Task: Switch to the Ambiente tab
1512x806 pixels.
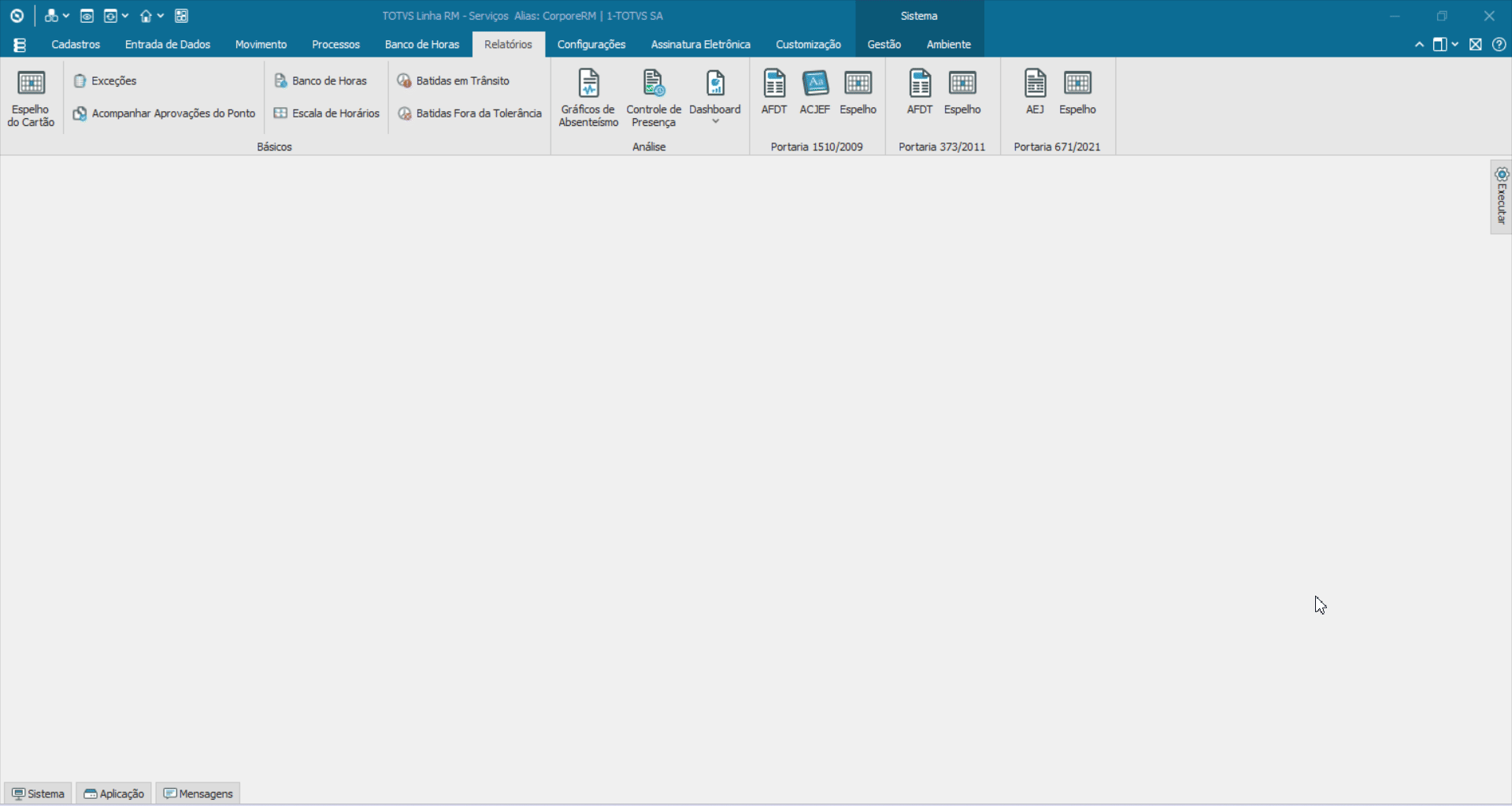Action: click(949, 45)
